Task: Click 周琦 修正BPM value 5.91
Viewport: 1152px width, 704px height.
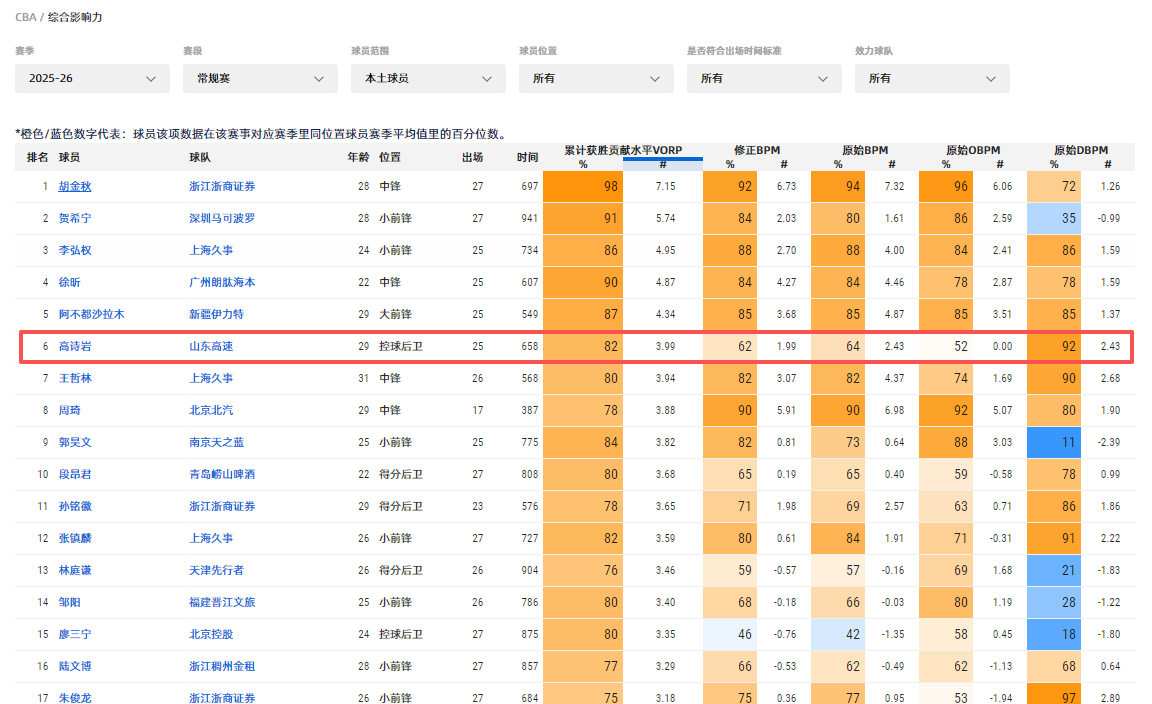Action: 786,410
